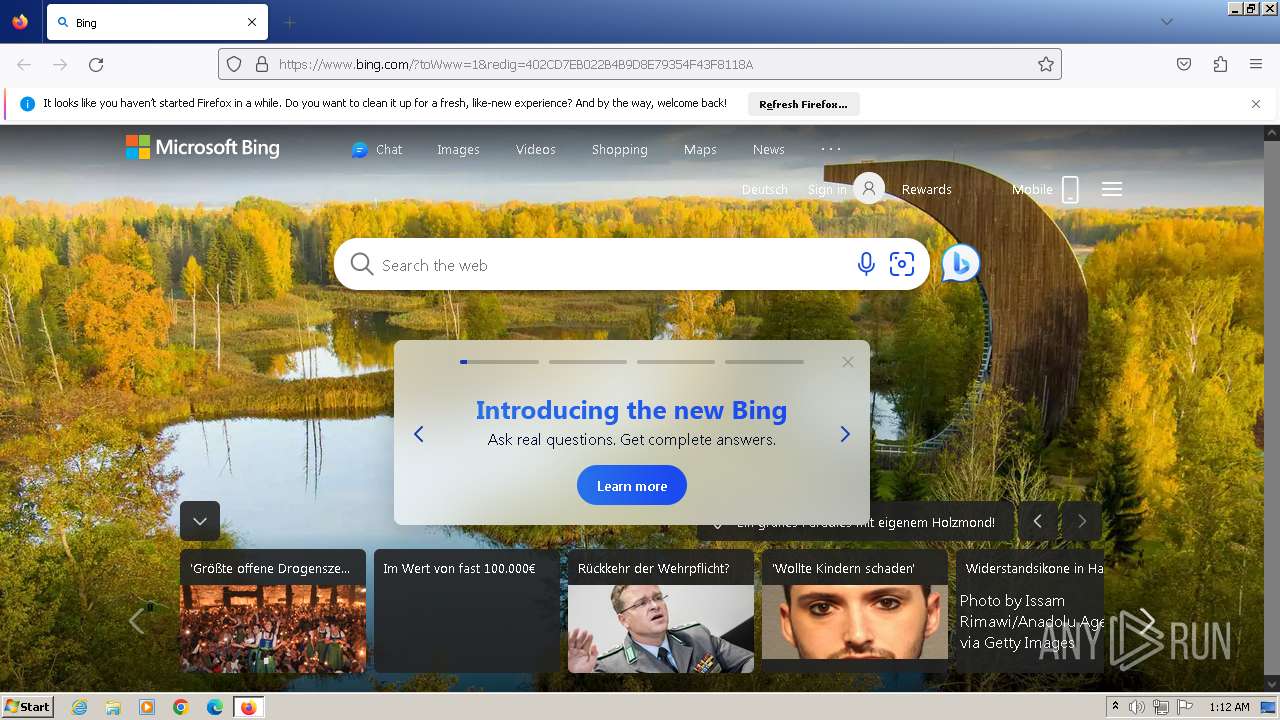The height and width of the screenshot is (720, 1280).
Task: Click the volume speaker tray icon
Action: (1137, 707)
